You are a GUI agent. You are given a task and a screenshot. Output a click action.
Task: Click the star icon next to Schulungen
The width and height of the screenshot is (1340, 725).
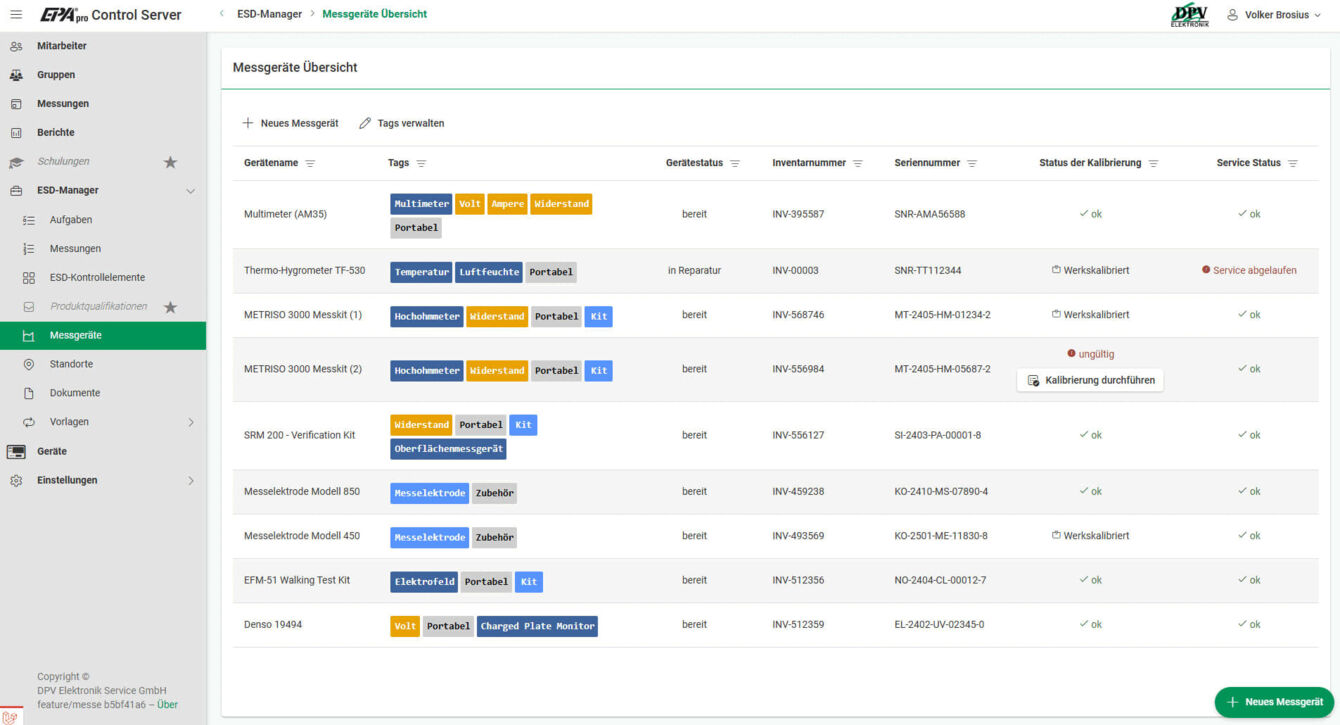pyautogui.click(x=170, y=162)
